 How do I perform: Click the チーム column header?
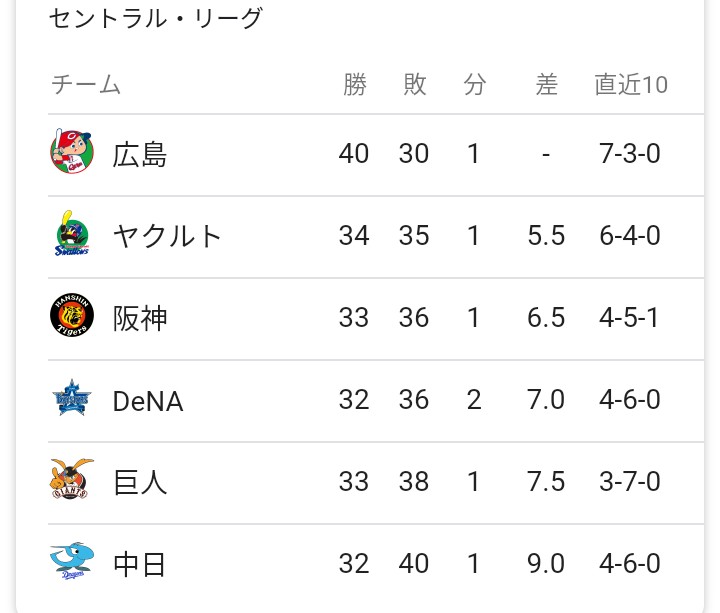pyautogui.click(x=86, y=84)
